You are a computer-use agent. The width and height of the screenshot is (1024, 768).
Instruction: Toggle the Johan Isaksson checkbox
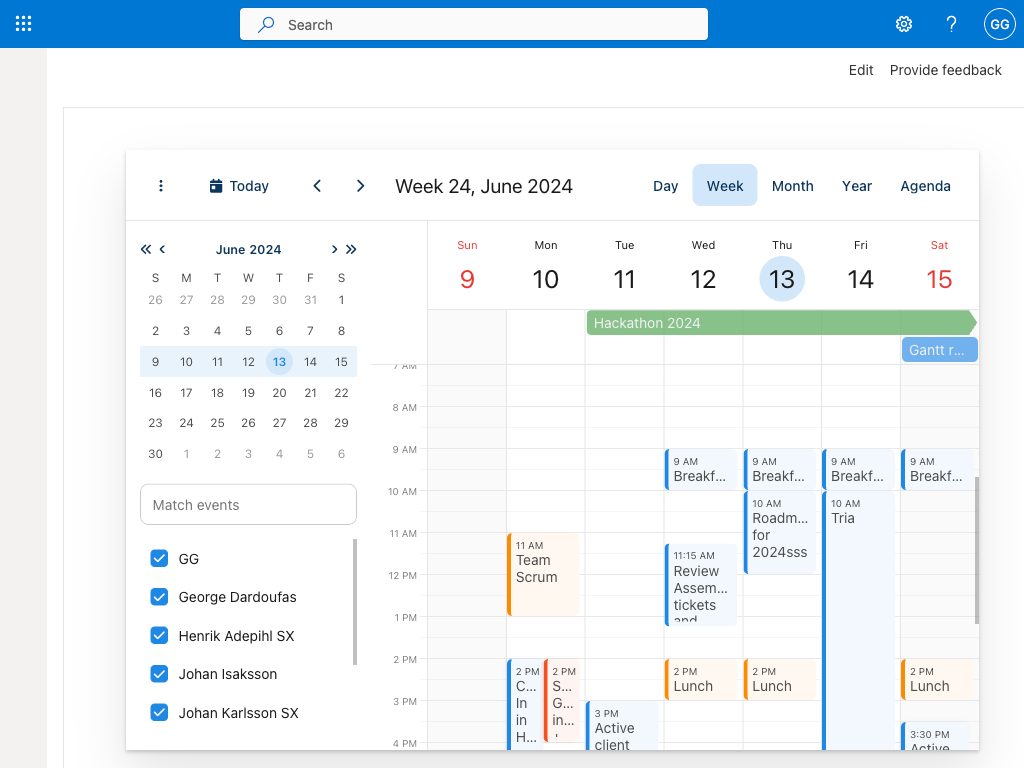click(x=159, y=673)
